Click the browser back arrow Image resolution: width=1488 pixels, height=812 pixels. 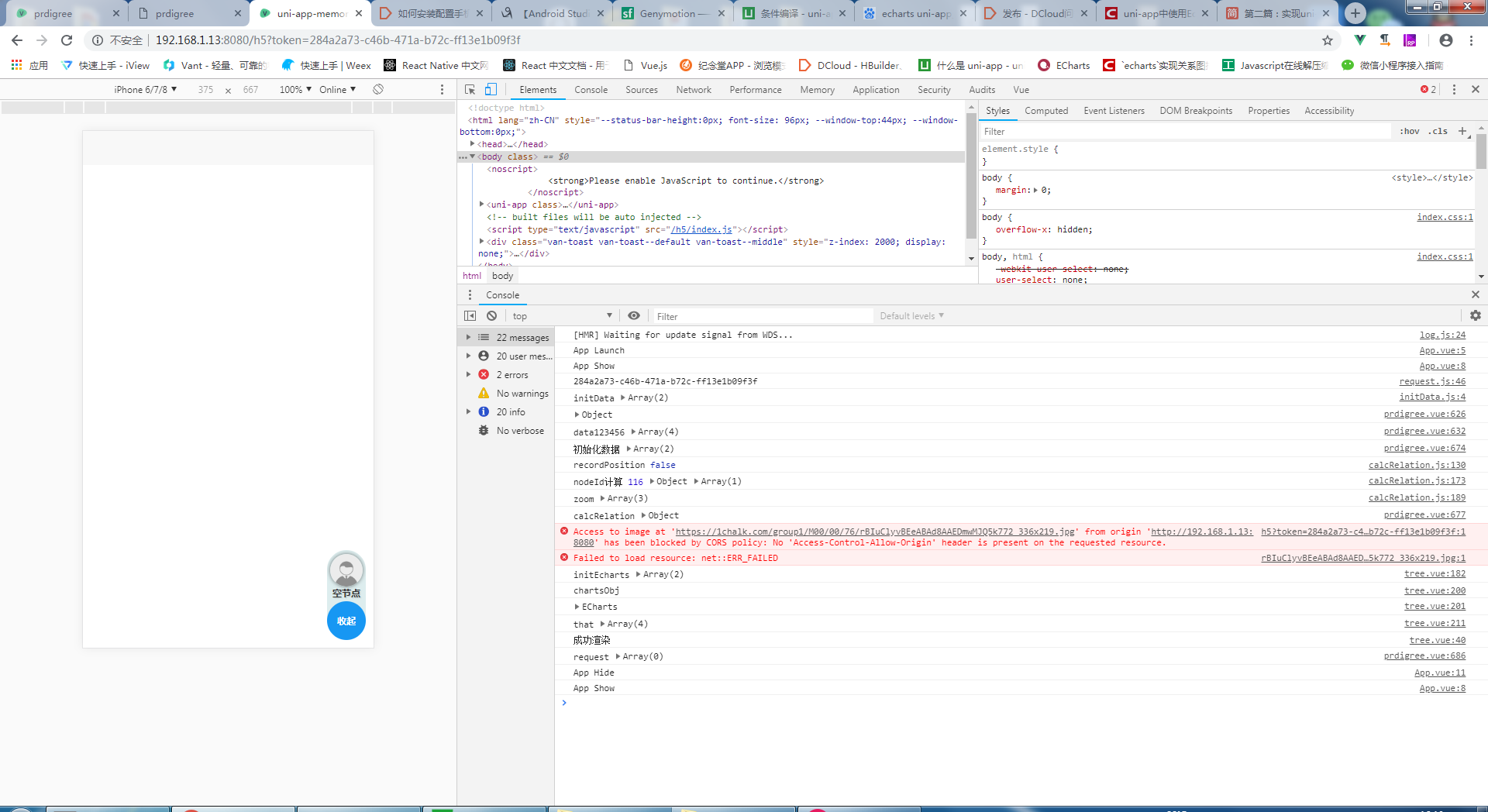click(x=17, y=40)
